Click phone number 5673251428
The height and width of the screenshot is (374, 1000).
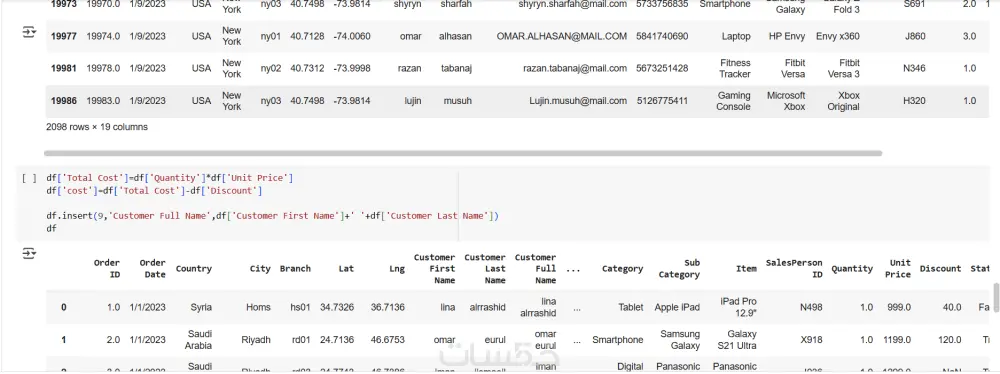click(662, 68)
